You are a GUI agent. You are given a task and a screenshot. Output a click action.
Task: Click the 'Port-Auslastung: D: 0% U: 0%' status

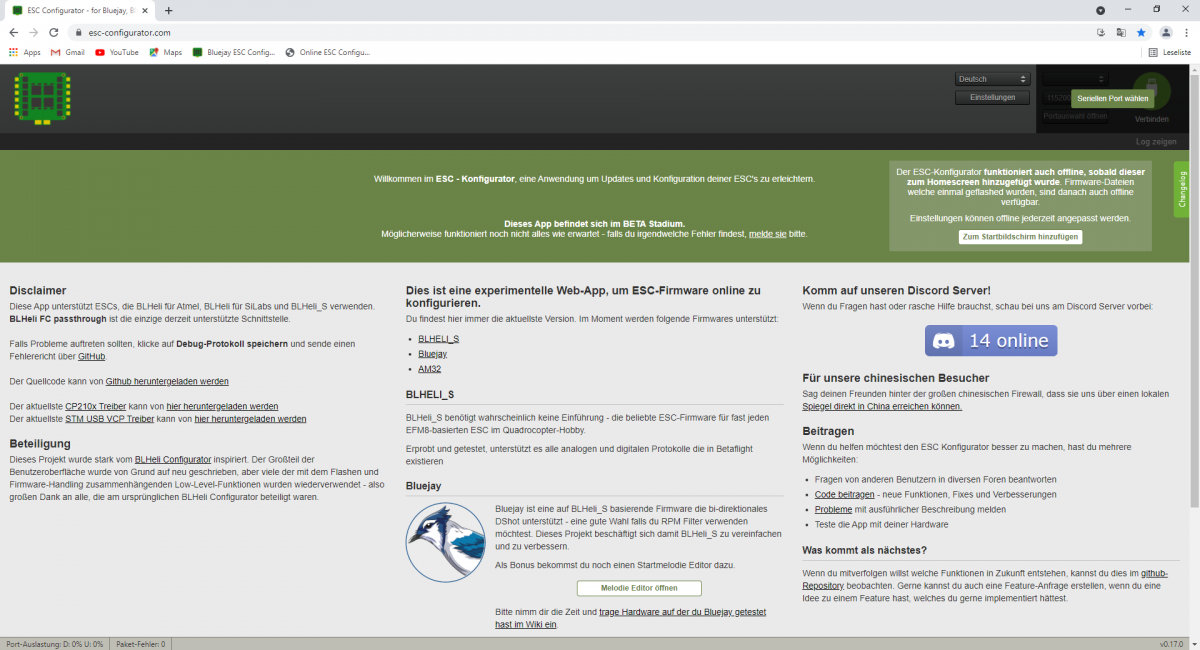coord(55,644)
